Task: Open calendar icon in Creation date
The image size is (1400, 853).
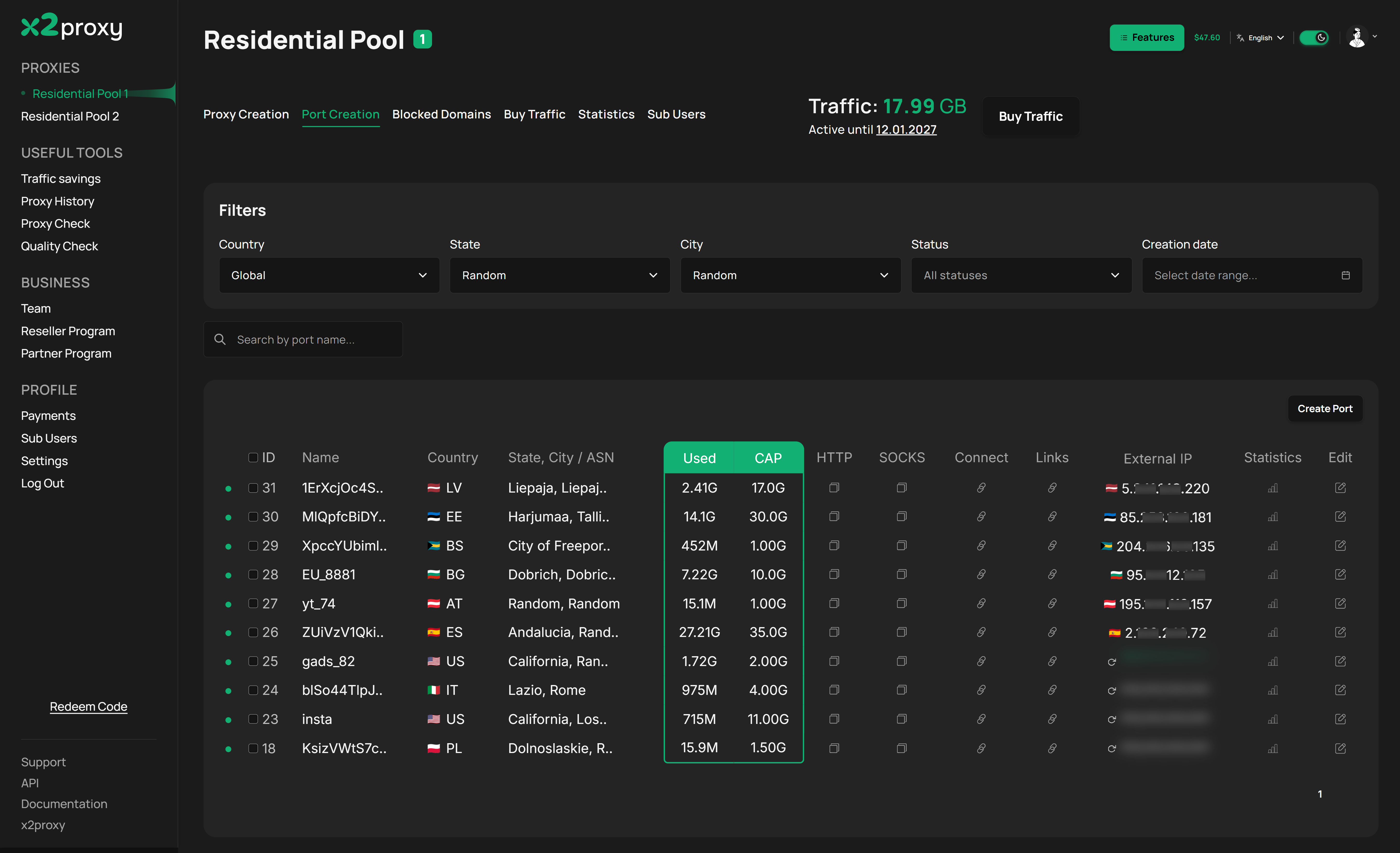Action: click(x=1345, y=275)
